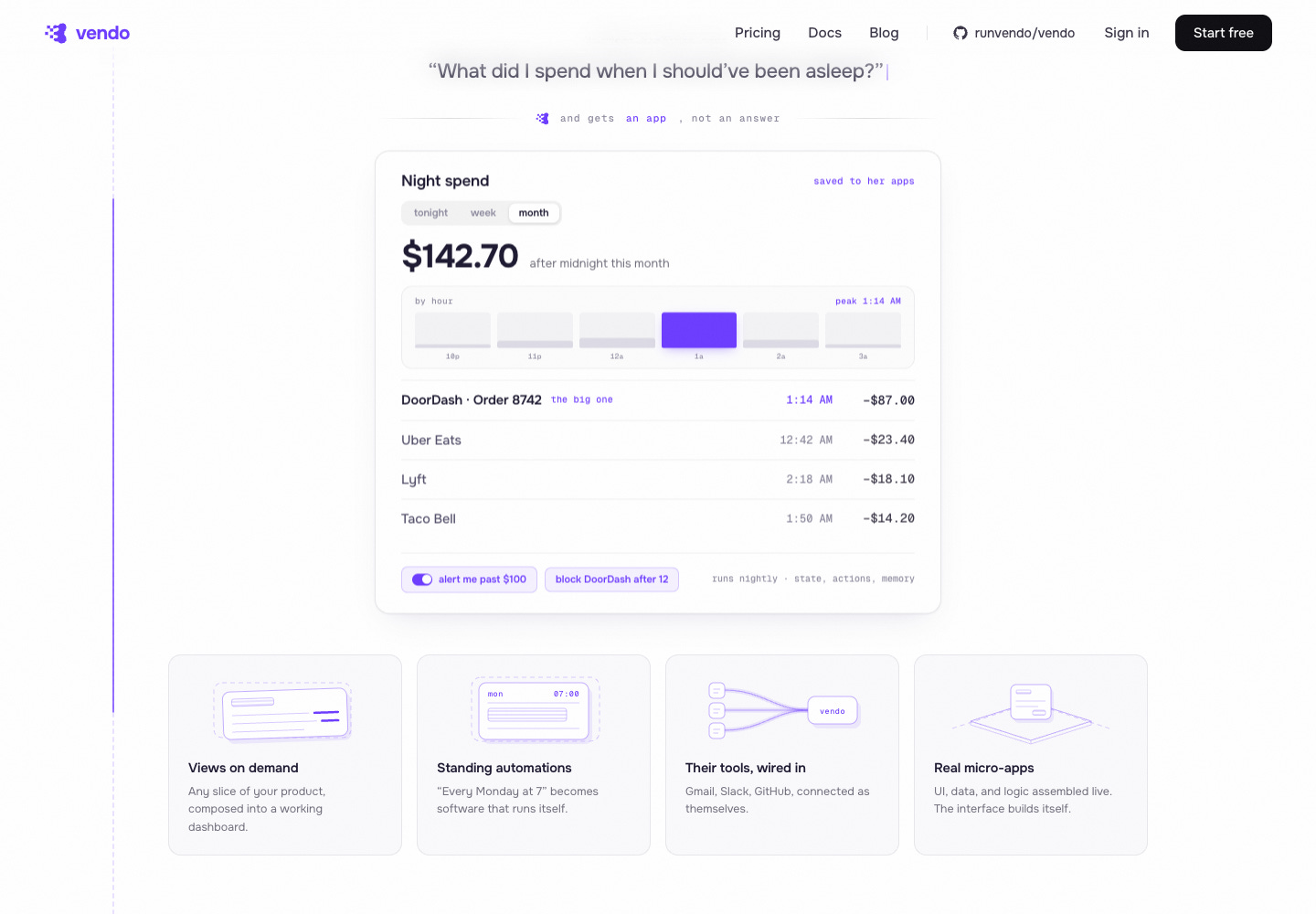1316x914 pixels.
Task: Click the 'Standing automations' card heading
Action: coord(504,768)
